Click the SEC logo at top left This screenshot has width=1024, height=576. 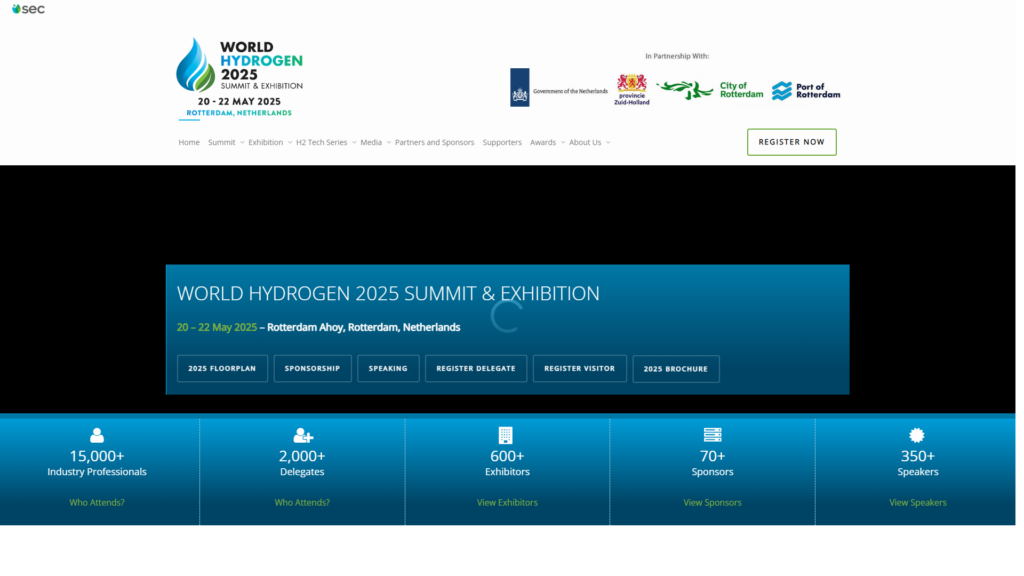pyautogui.click(x=28, y=9)
